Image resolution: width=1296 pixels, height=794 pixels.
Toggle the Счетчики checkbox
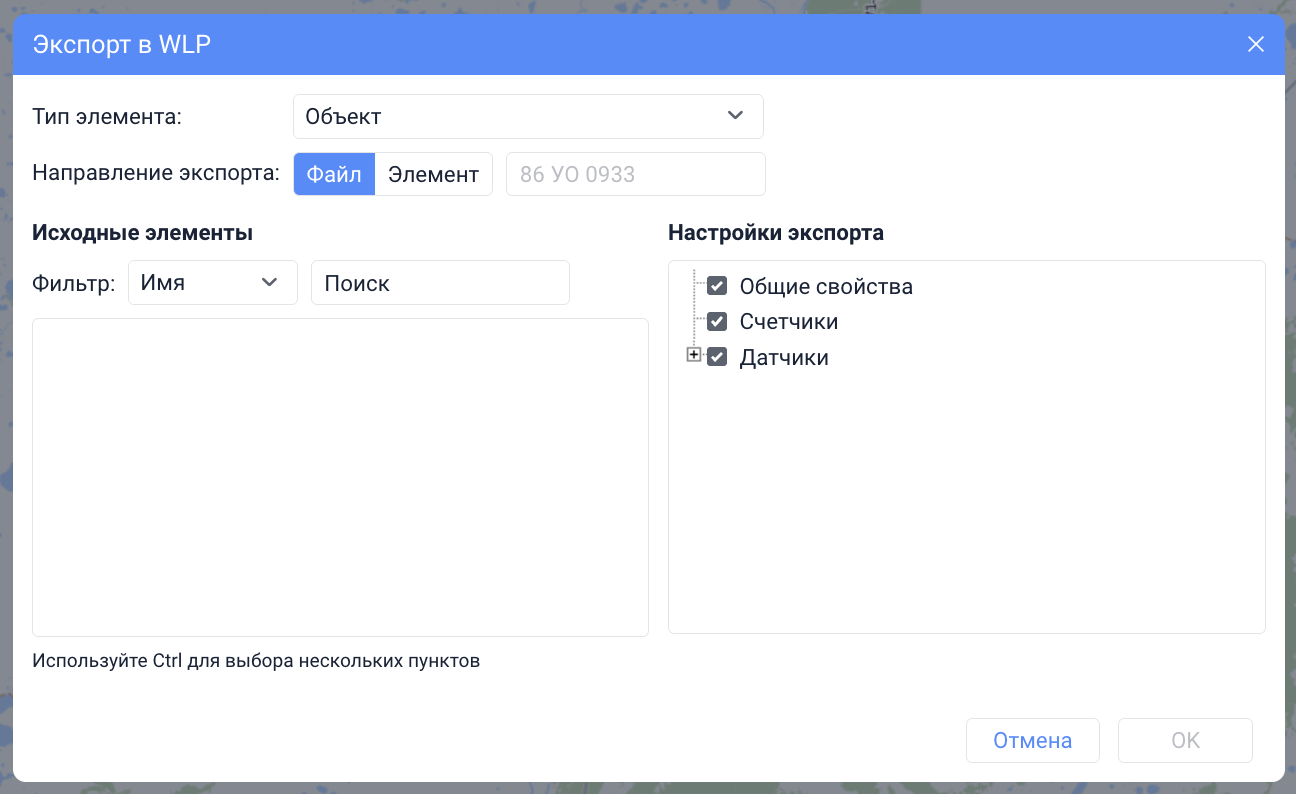pyautogui.click(x=717, y=322)
